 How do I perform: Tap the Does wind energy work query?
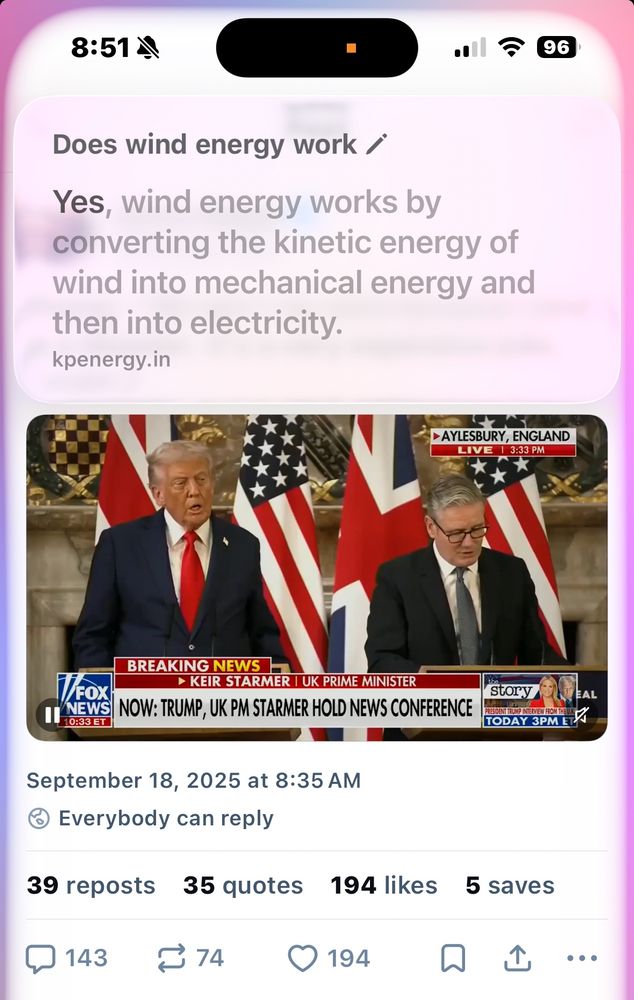pyautogui.click(x=205, y=145)
